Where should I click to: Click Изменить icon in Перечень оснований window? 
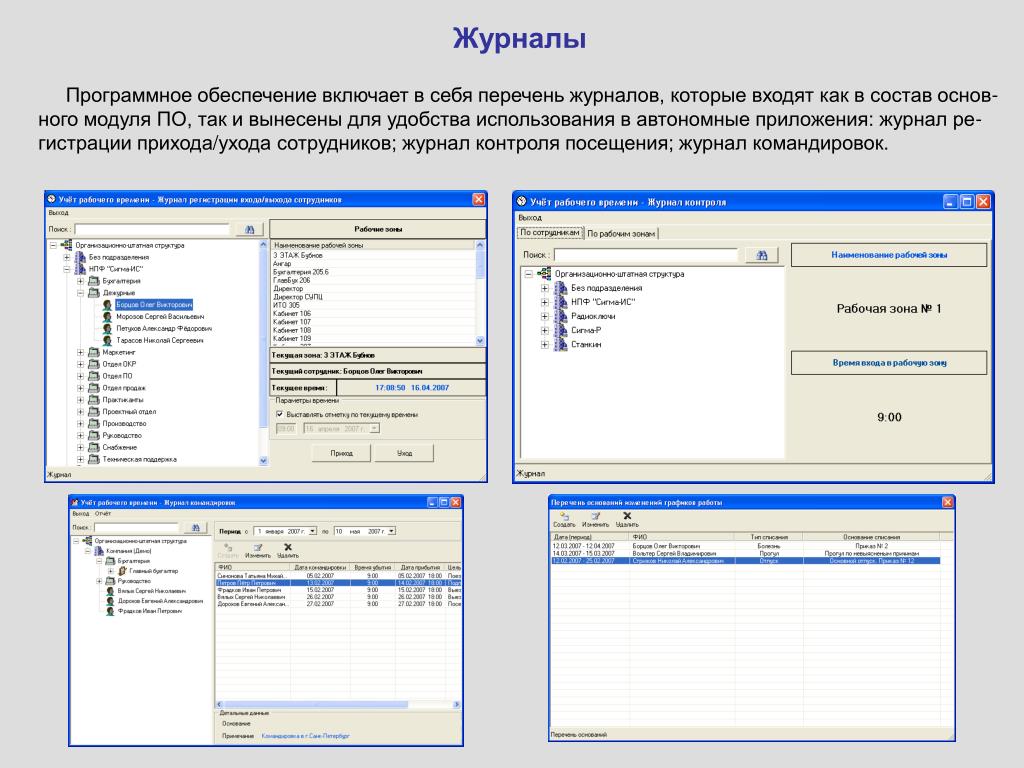pos(595,516)
